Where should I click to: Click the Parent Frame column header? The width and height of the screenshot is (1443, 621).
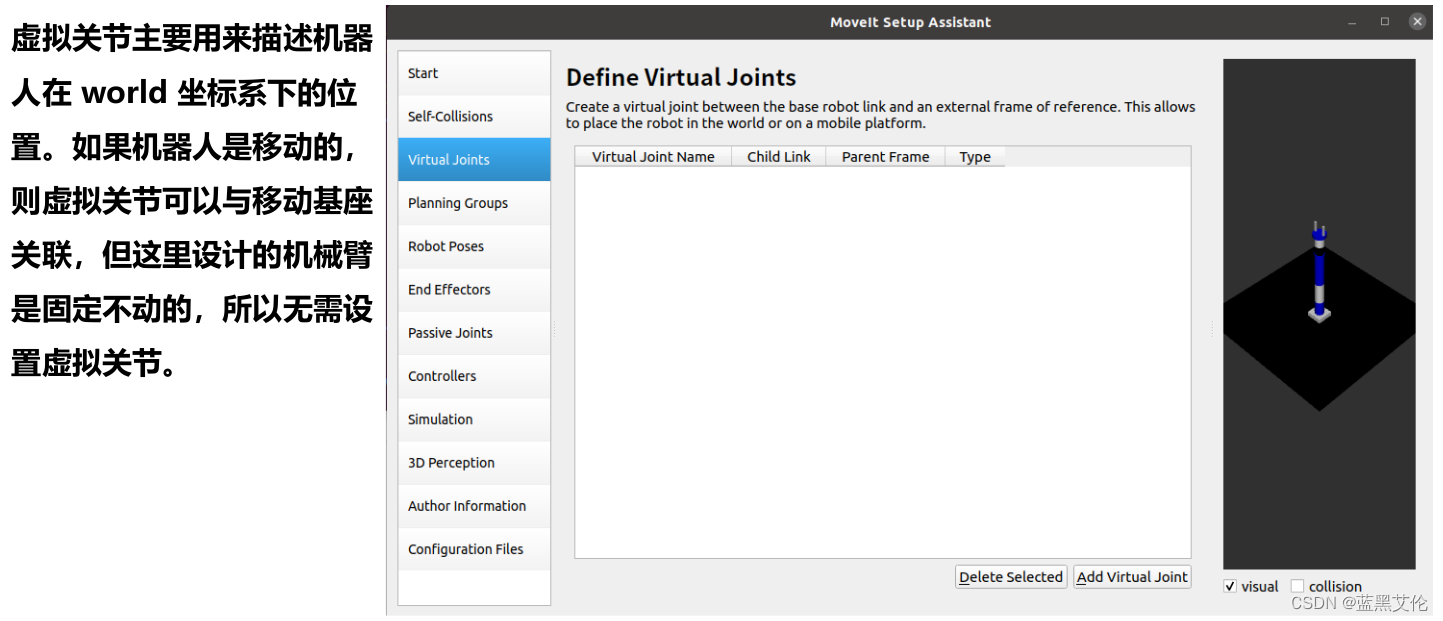click(x=885, y=157)
